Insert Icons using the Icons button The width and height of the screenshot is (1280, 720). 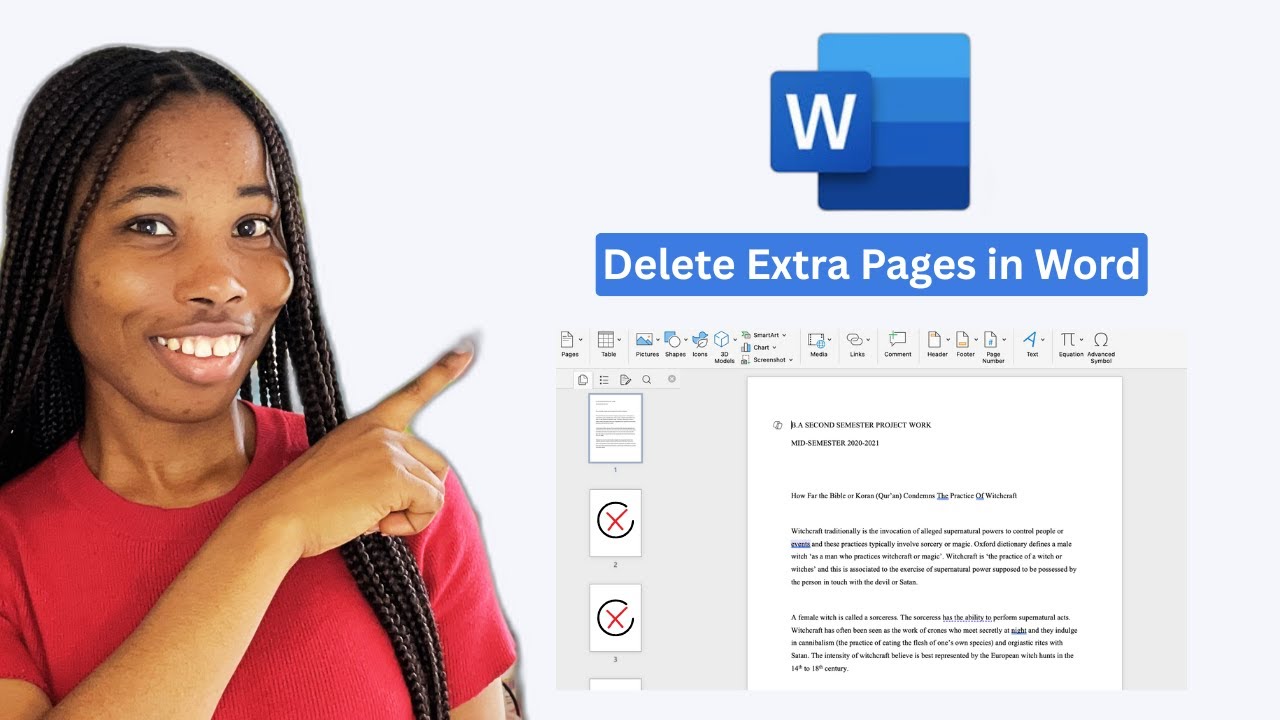pyautogui.click(x=700, y=343)
